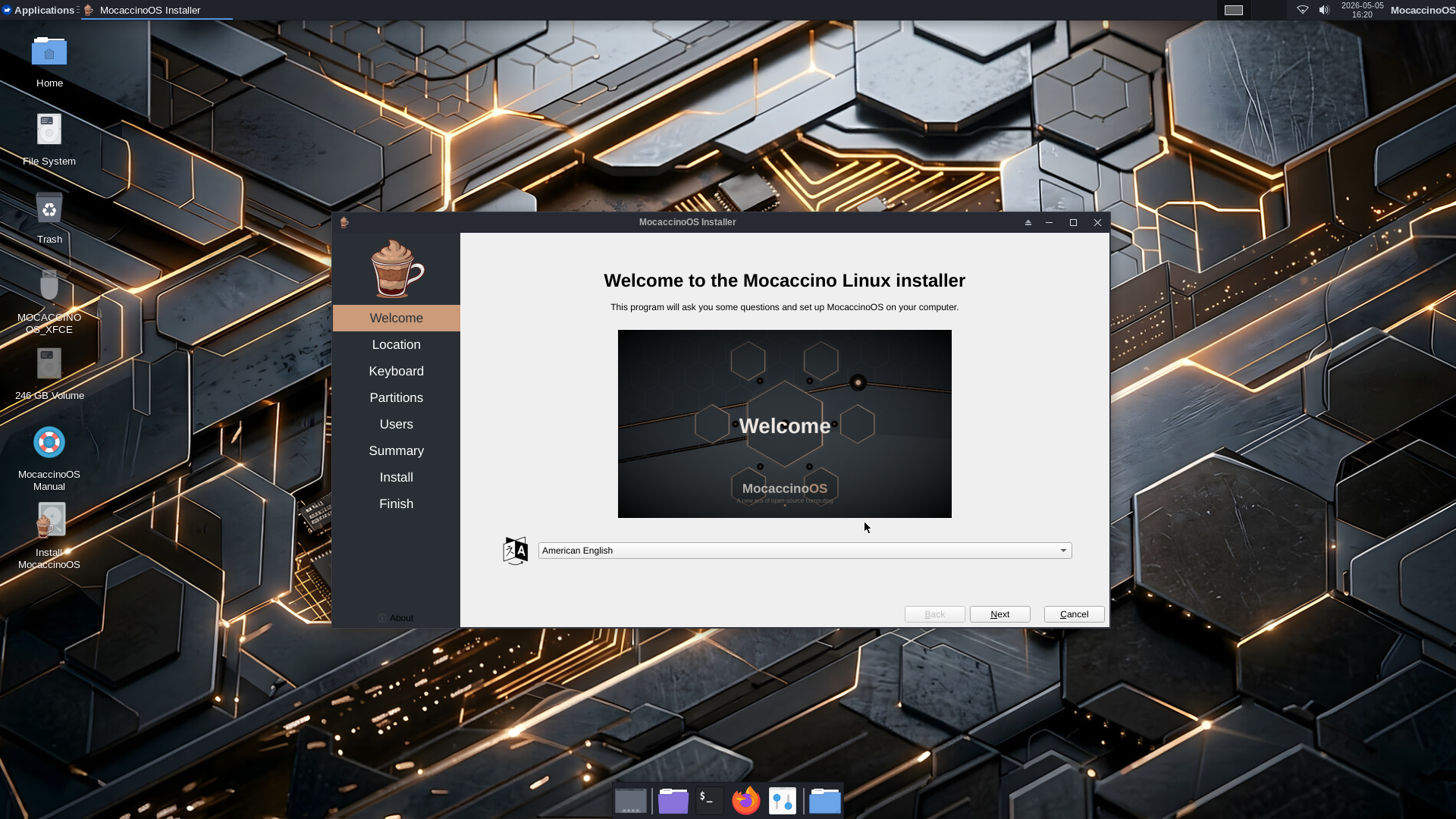Open the About link in installer sidebar

click(x=396, y=618)
